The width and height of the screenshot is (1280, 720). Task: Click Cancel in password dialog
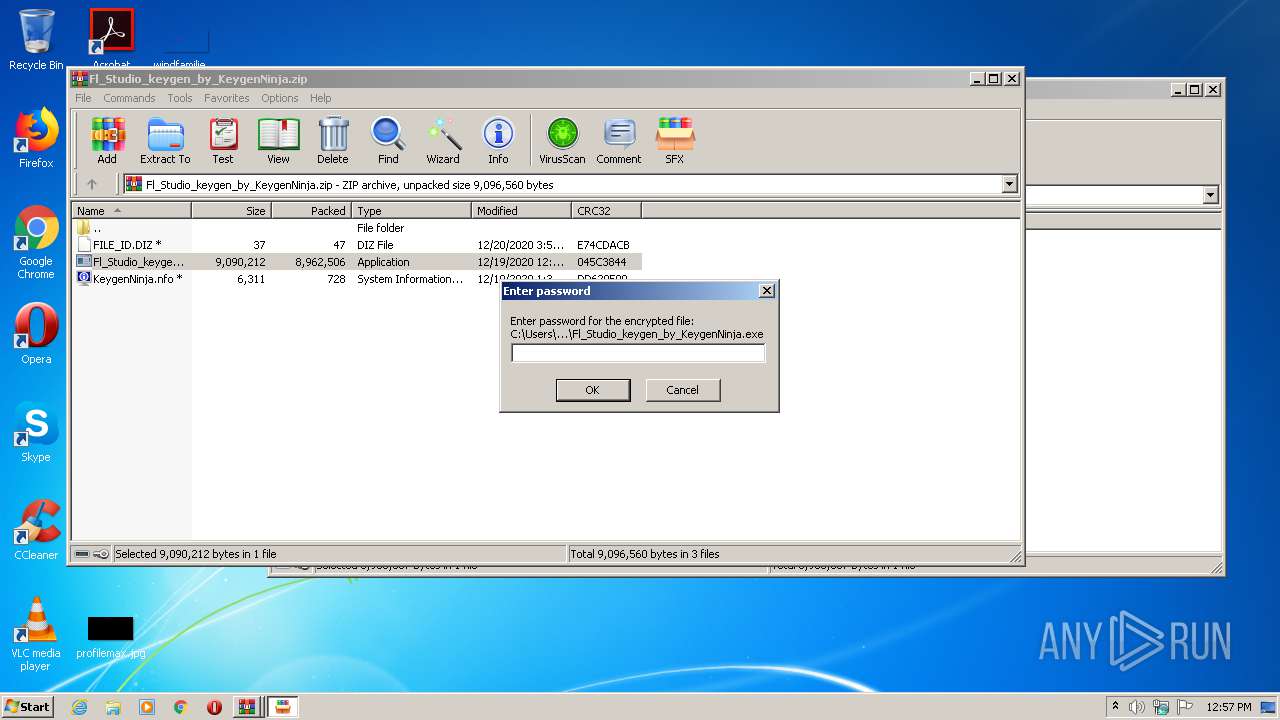coord(683,390)
